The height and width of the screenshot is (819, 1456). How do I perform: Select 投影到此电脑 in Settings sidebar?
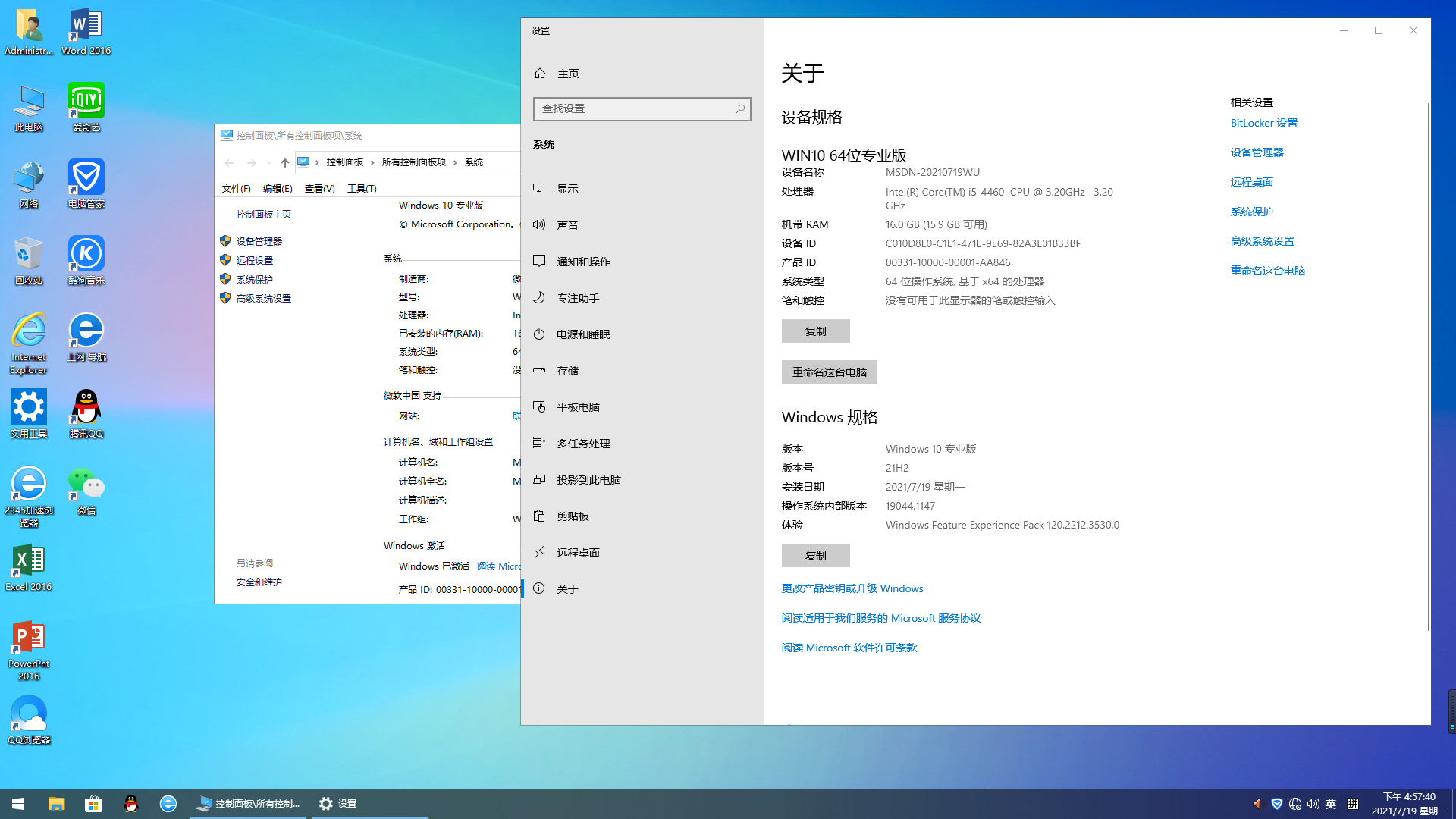coord(642,480)
